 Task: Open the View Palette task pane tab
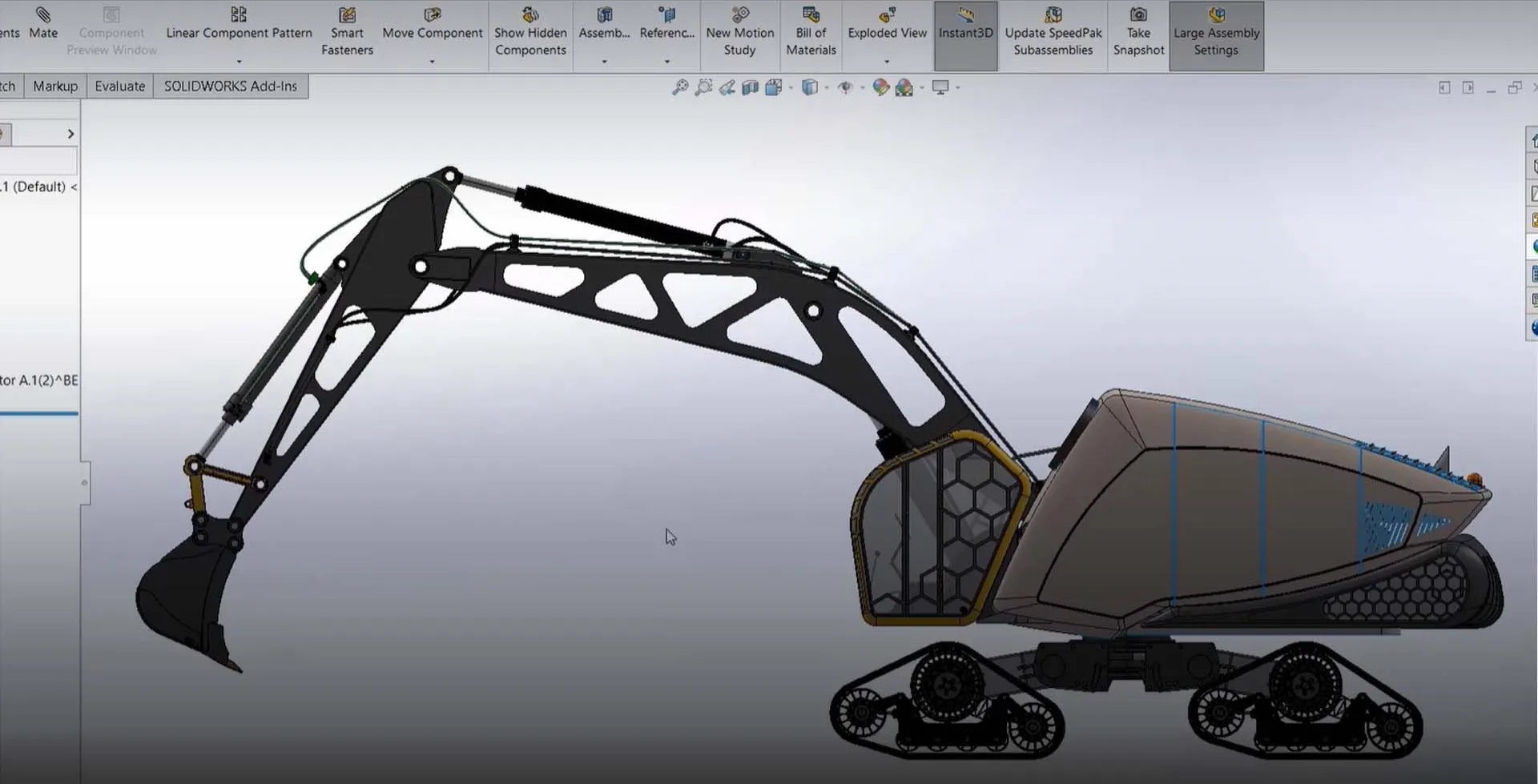(1533, 219)
